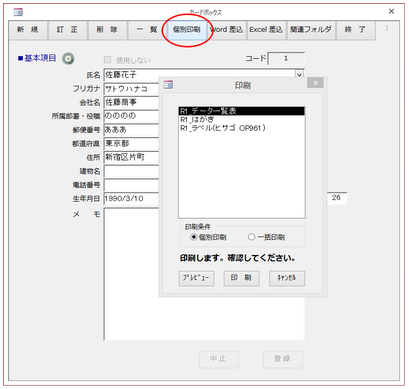The image size is (409, 389).
Task: Click the プレビュー button in print dialog
Action: 196,278
